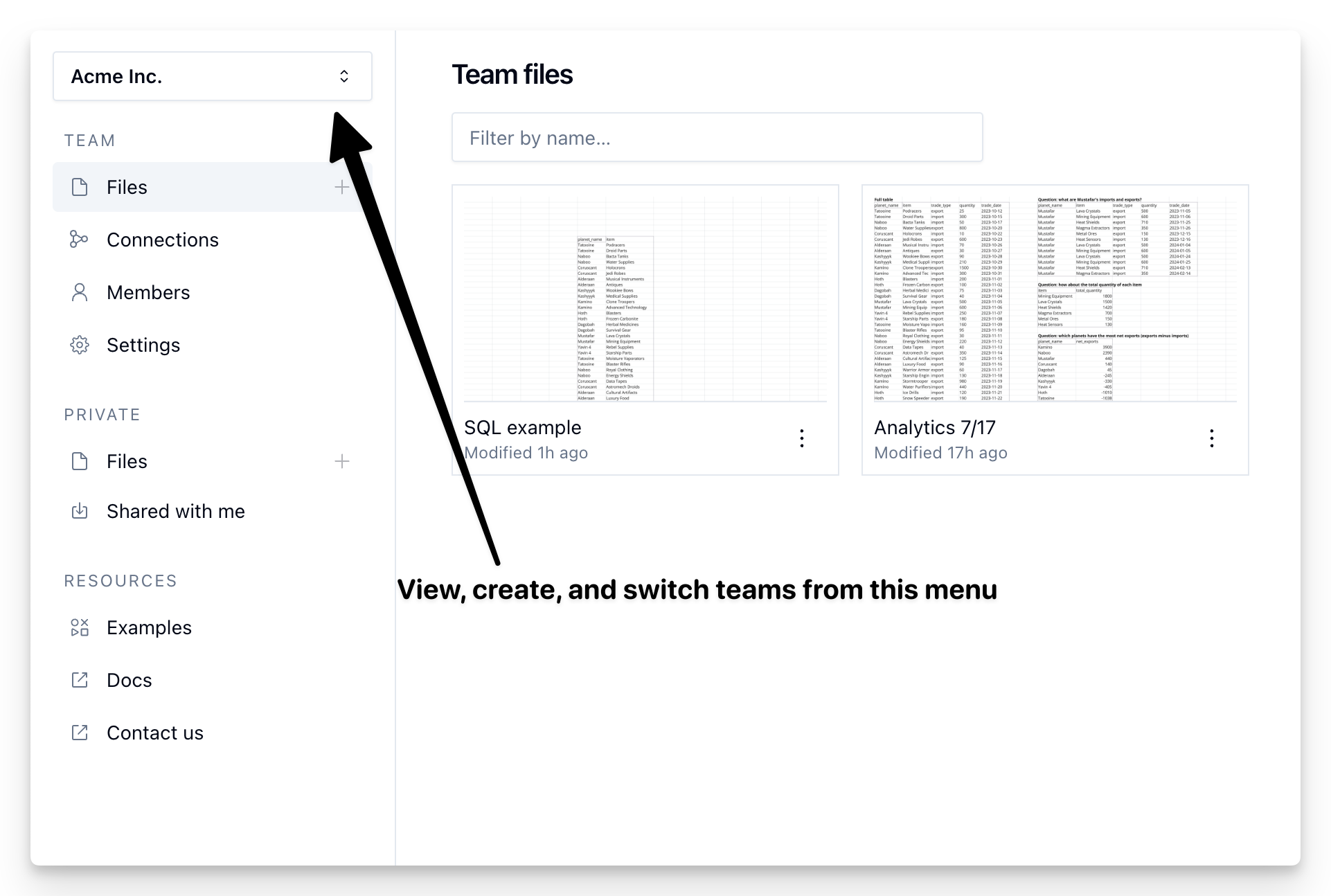Focus the Filter by name field

pos(717,138)
